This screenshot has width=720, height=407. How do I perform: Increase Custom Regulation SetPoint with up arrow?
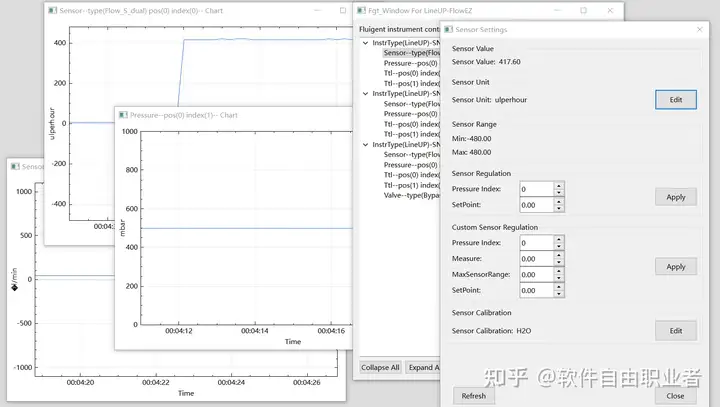pyautogui.click(x=559, y=287)
